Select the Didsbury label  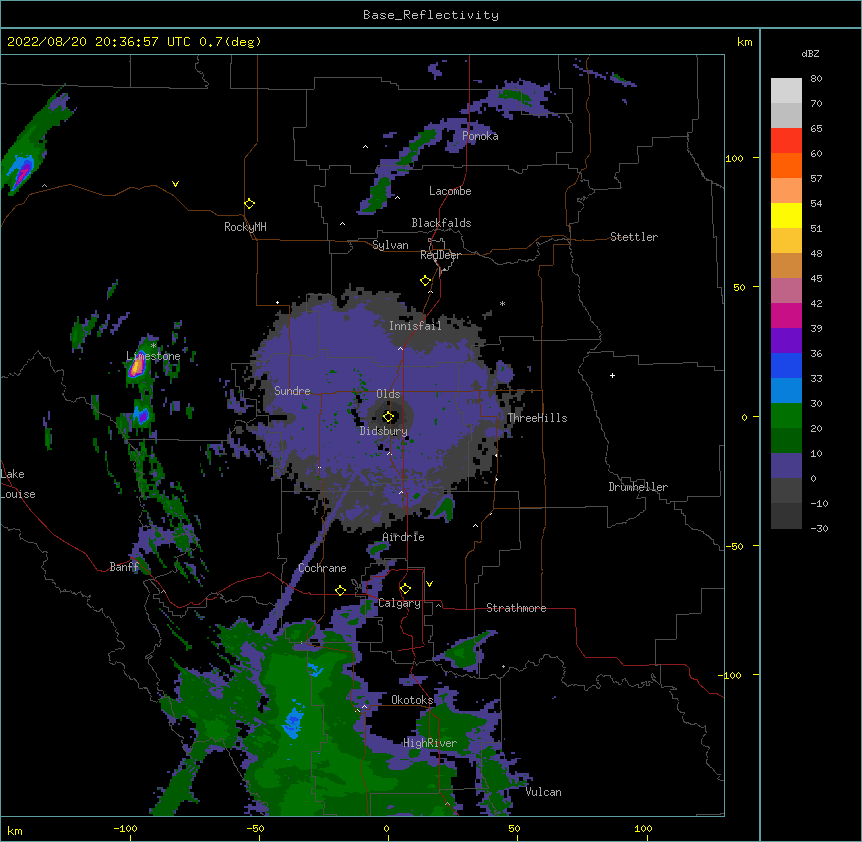pos(384,431)
